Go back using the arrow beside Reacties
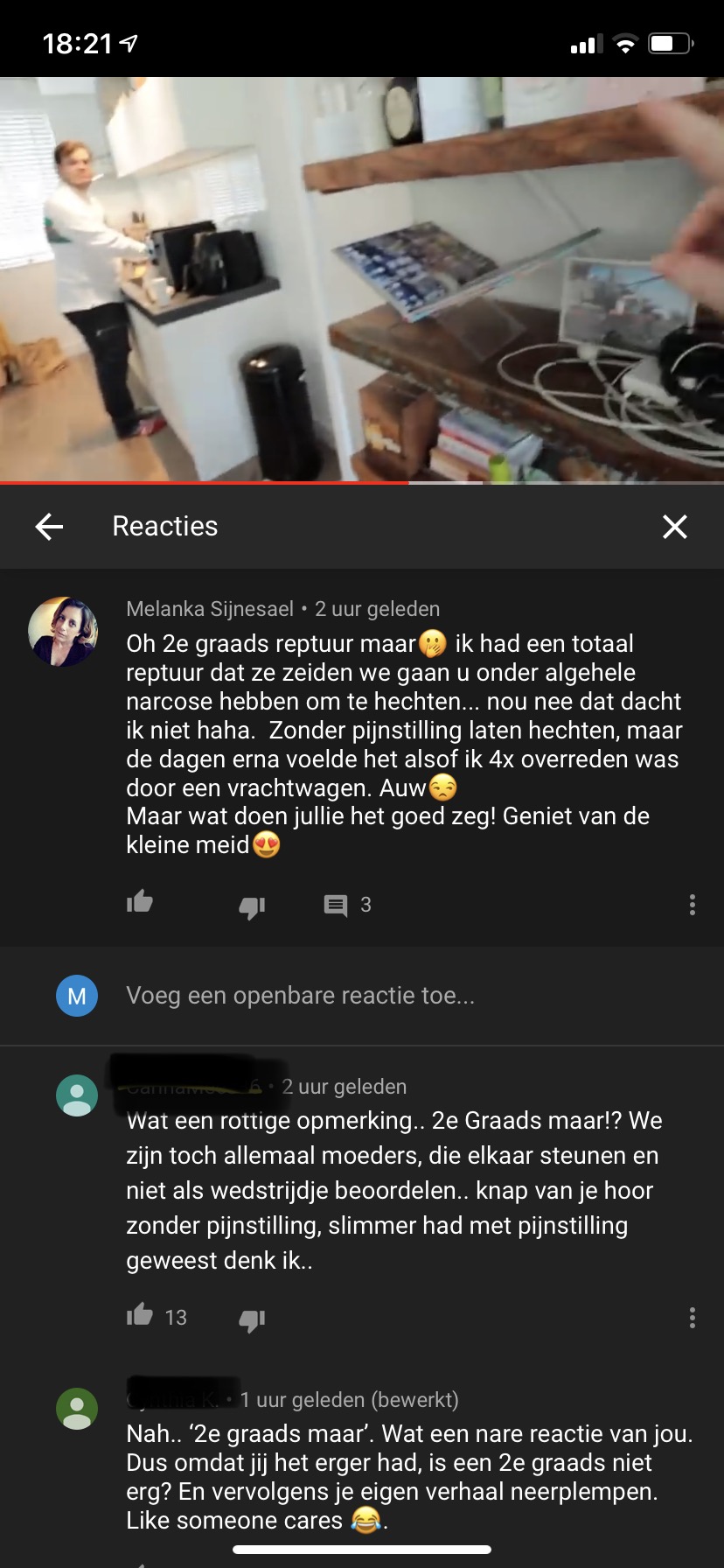724x1568 pixels. (x=49, y=527)
